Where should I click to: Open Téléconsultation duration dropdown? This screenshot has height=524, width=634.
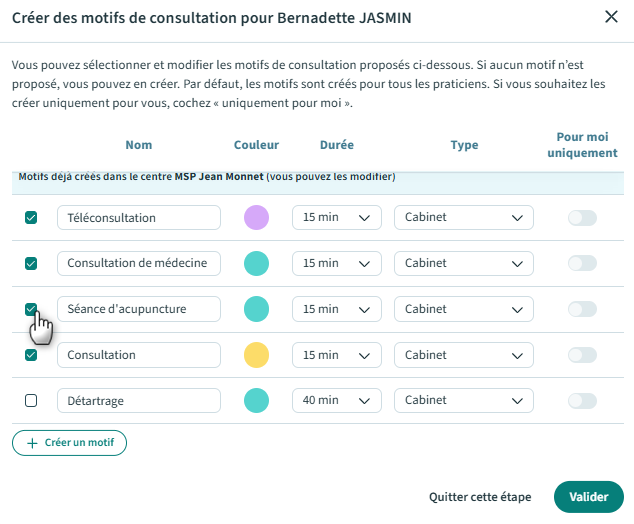(x=336, y=217)
